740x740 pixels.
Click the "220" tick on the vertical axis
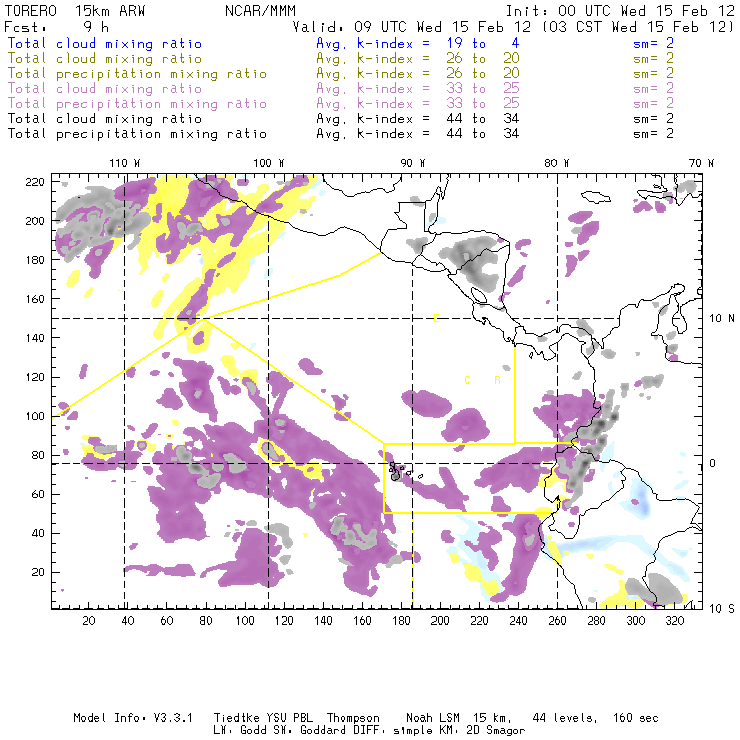point(35,182)
